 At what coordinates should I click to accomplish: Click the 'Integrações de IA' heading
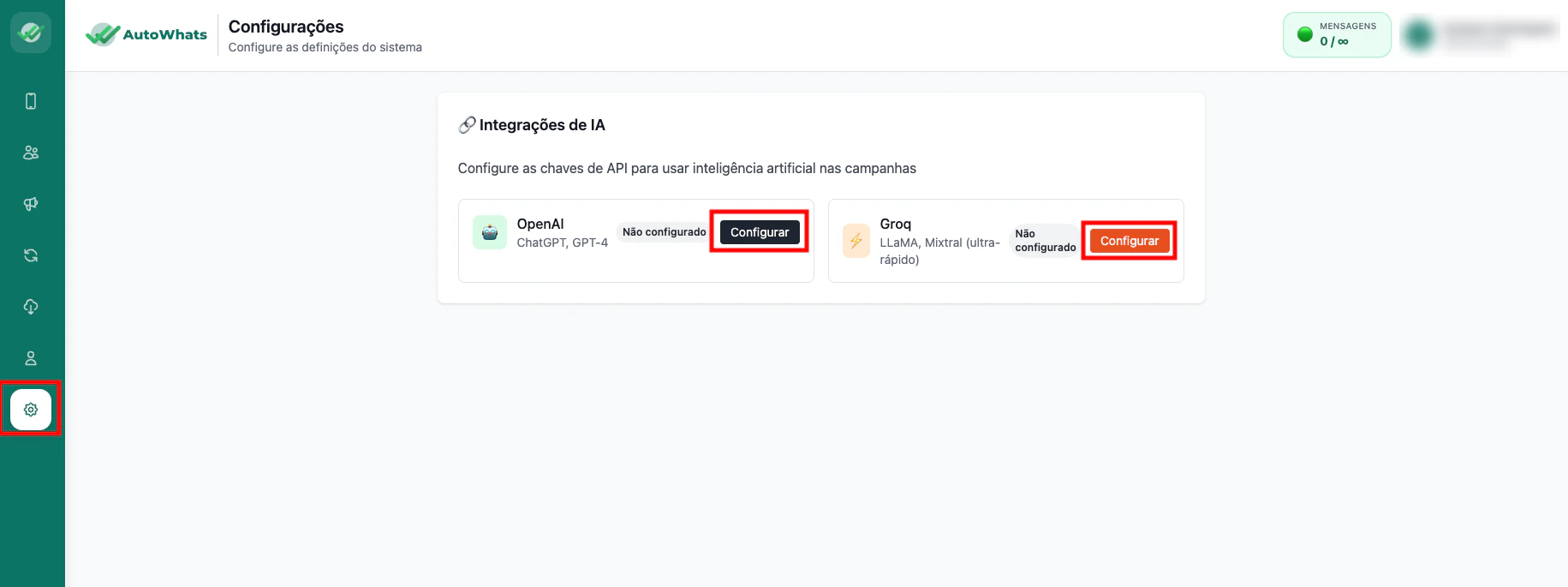542,125
